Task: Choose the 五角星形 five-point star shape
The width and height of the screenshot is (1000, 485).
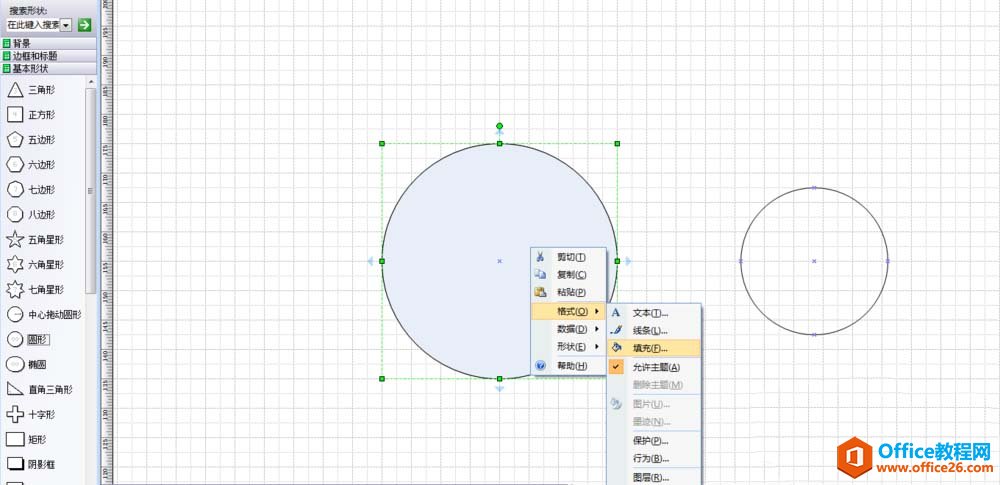Action: point(16,240)
